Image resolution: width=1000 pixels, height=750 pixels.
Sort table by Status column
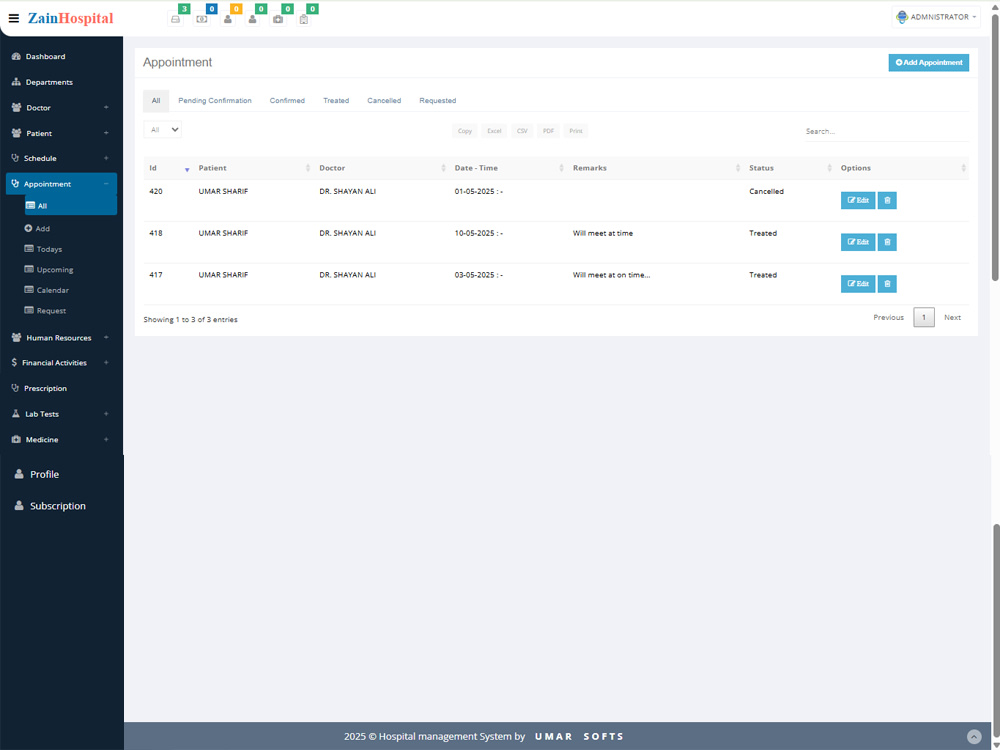[x=790, y=168]
